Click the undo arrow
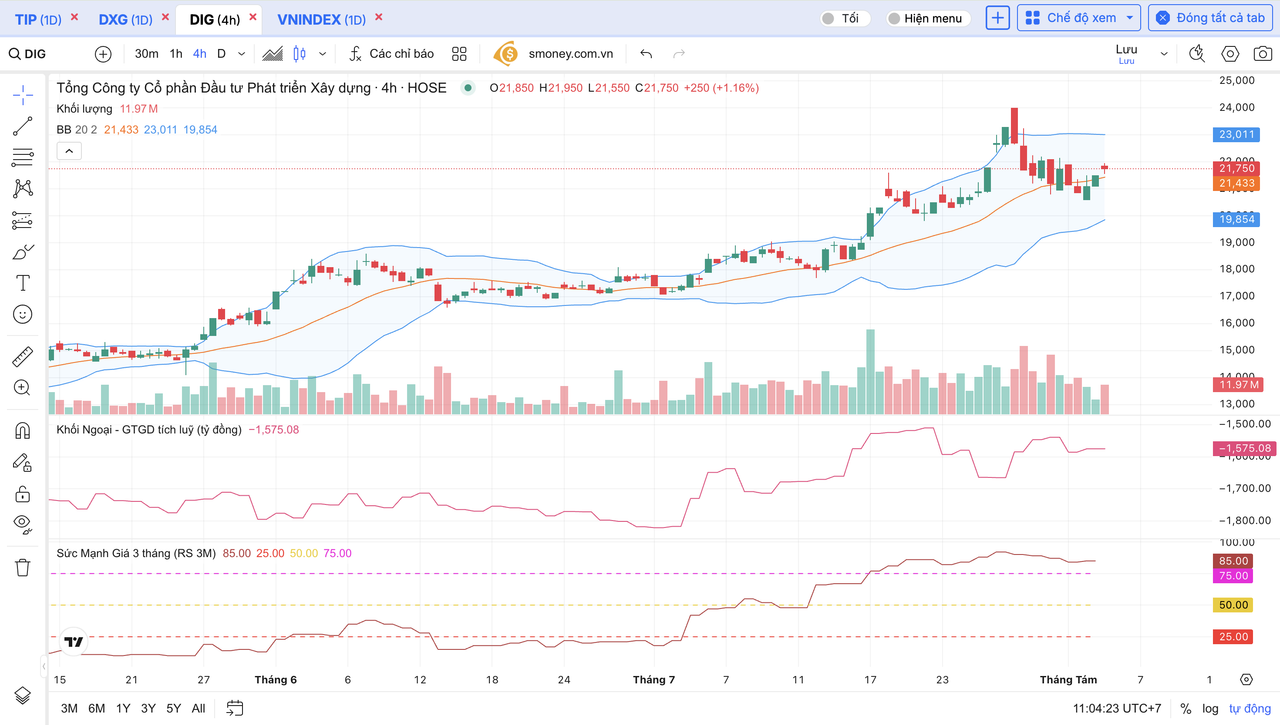The image size is (1280, 725). coord(646,54)
